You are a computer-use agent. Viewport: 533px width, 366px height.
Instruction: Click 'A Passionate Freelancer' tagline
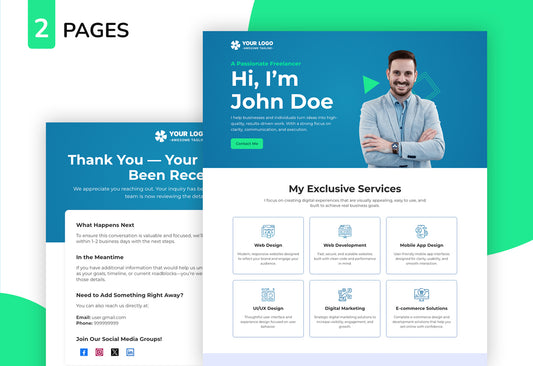265,64
